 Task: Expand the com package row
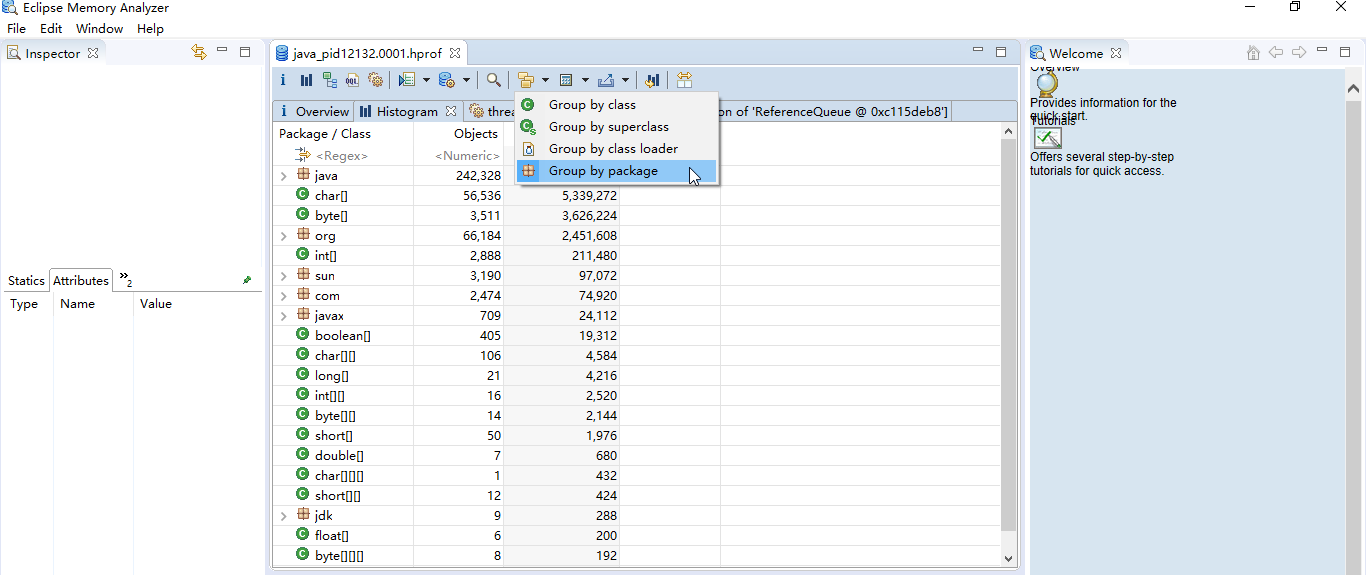click(x=284, y=296)
